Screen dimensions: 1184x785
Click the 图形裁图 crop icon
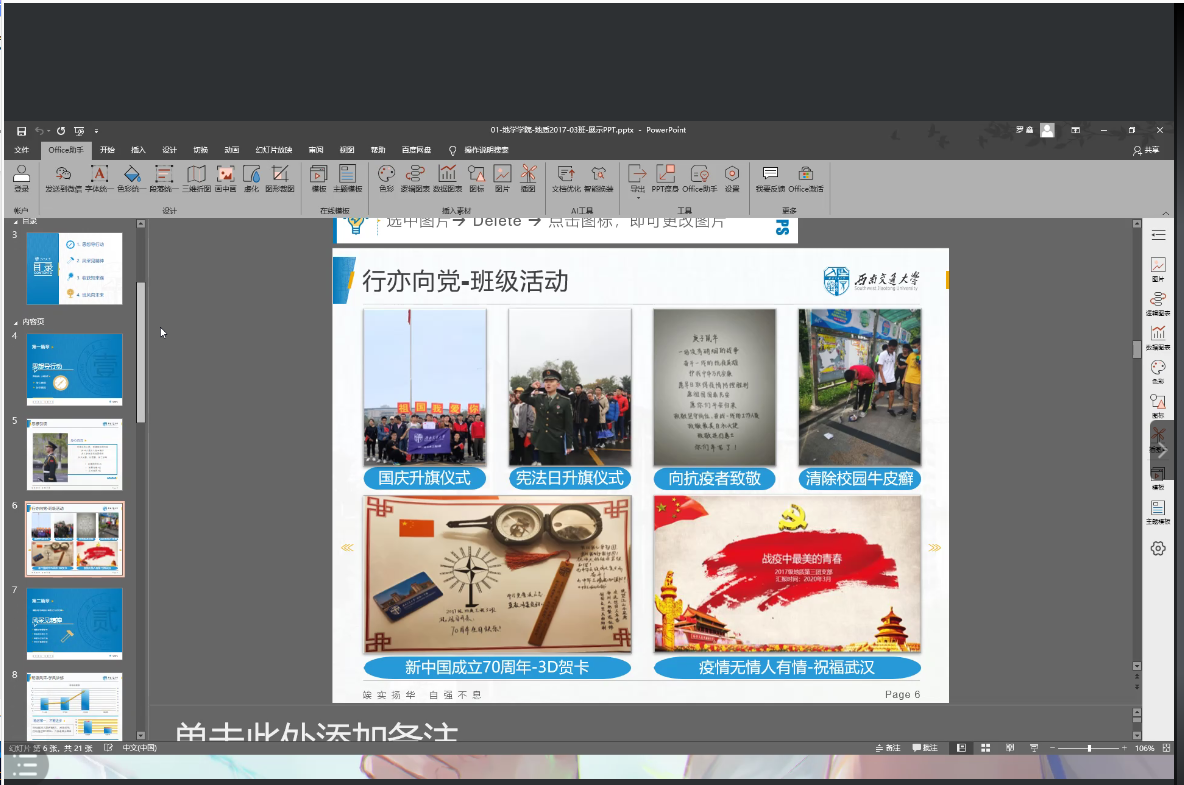pyautogui.click(x=280, y=176)
